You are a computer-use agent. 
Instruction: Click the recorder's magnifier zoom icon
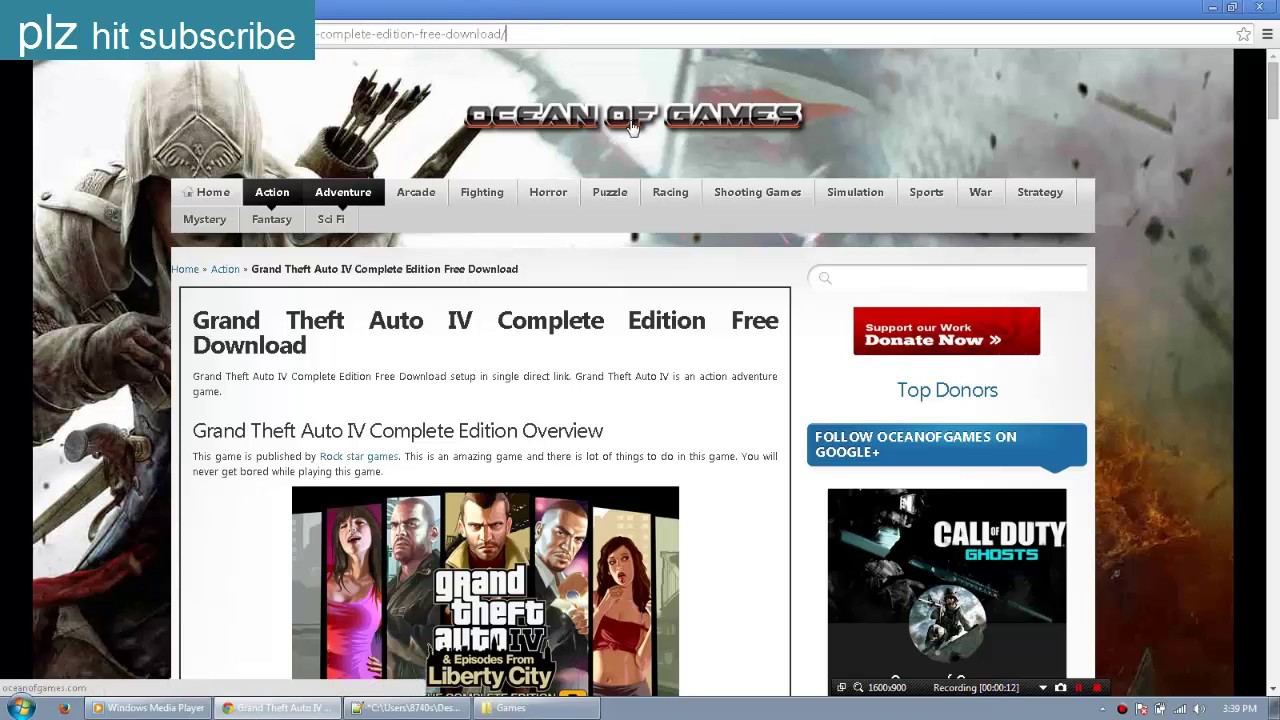858,688
